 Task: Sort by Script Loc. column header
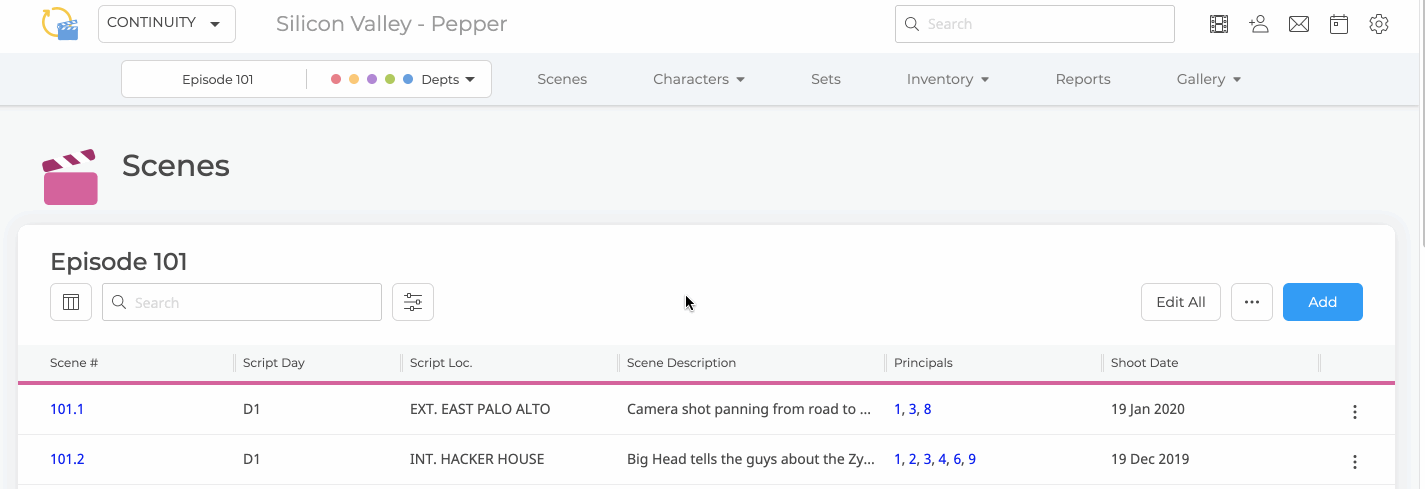[441, 363]
